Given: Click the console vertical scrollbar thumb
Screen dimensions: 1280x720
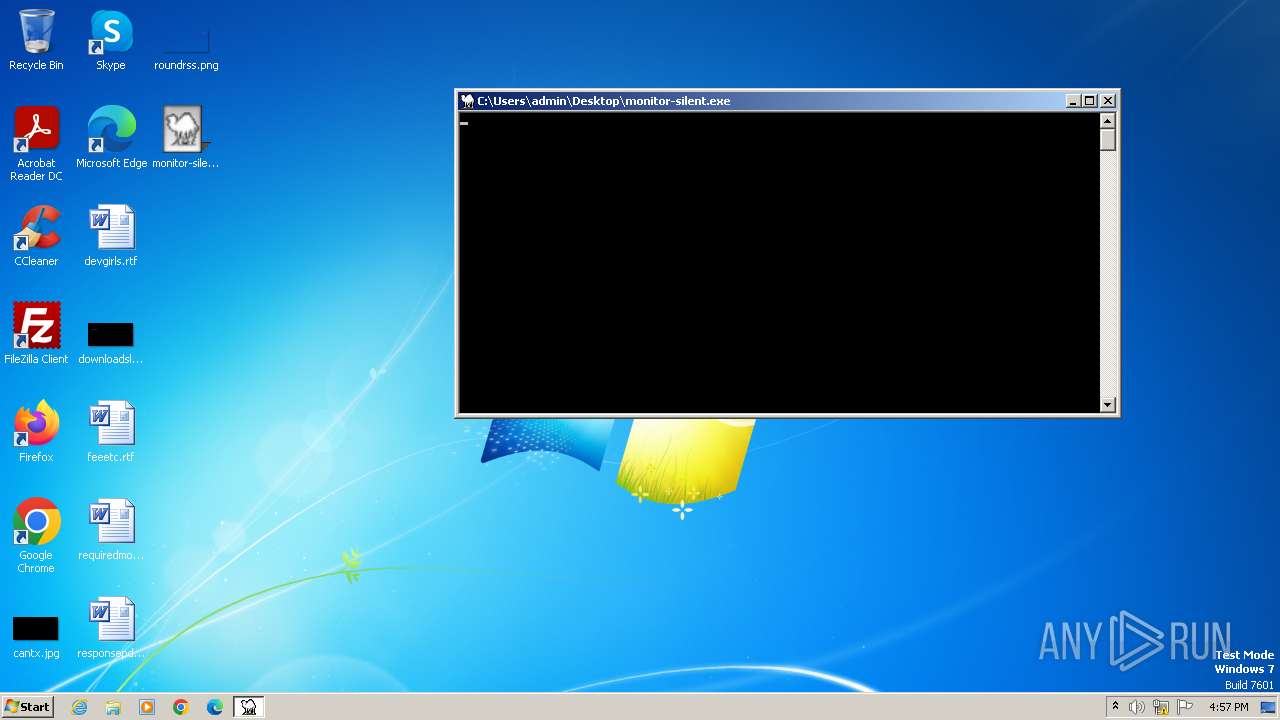Looking at the screenshot, I should click(x=1107, y=140).
